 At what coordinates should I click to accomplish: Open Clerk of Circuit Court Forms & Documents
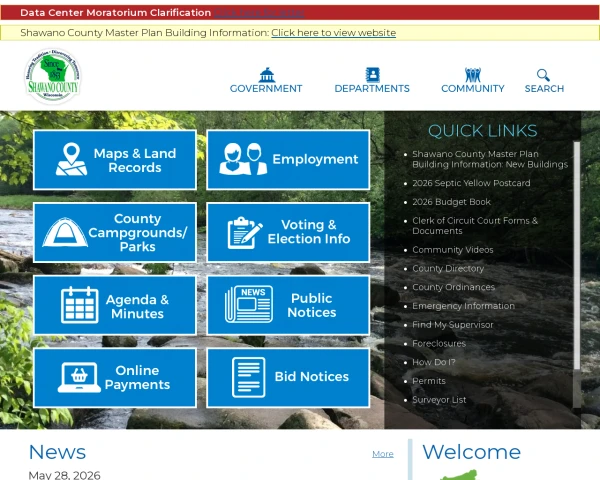(475, 226)
